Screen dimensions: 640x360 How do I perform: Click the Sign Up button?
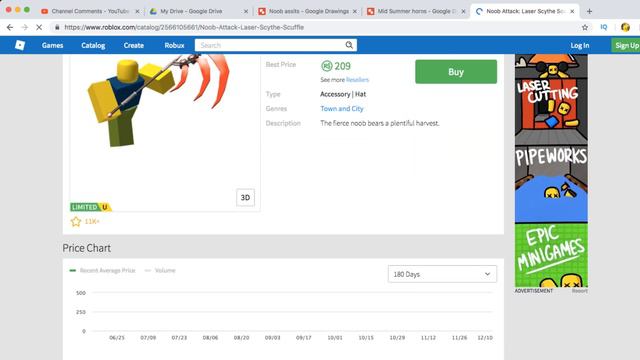click(626, 45)
